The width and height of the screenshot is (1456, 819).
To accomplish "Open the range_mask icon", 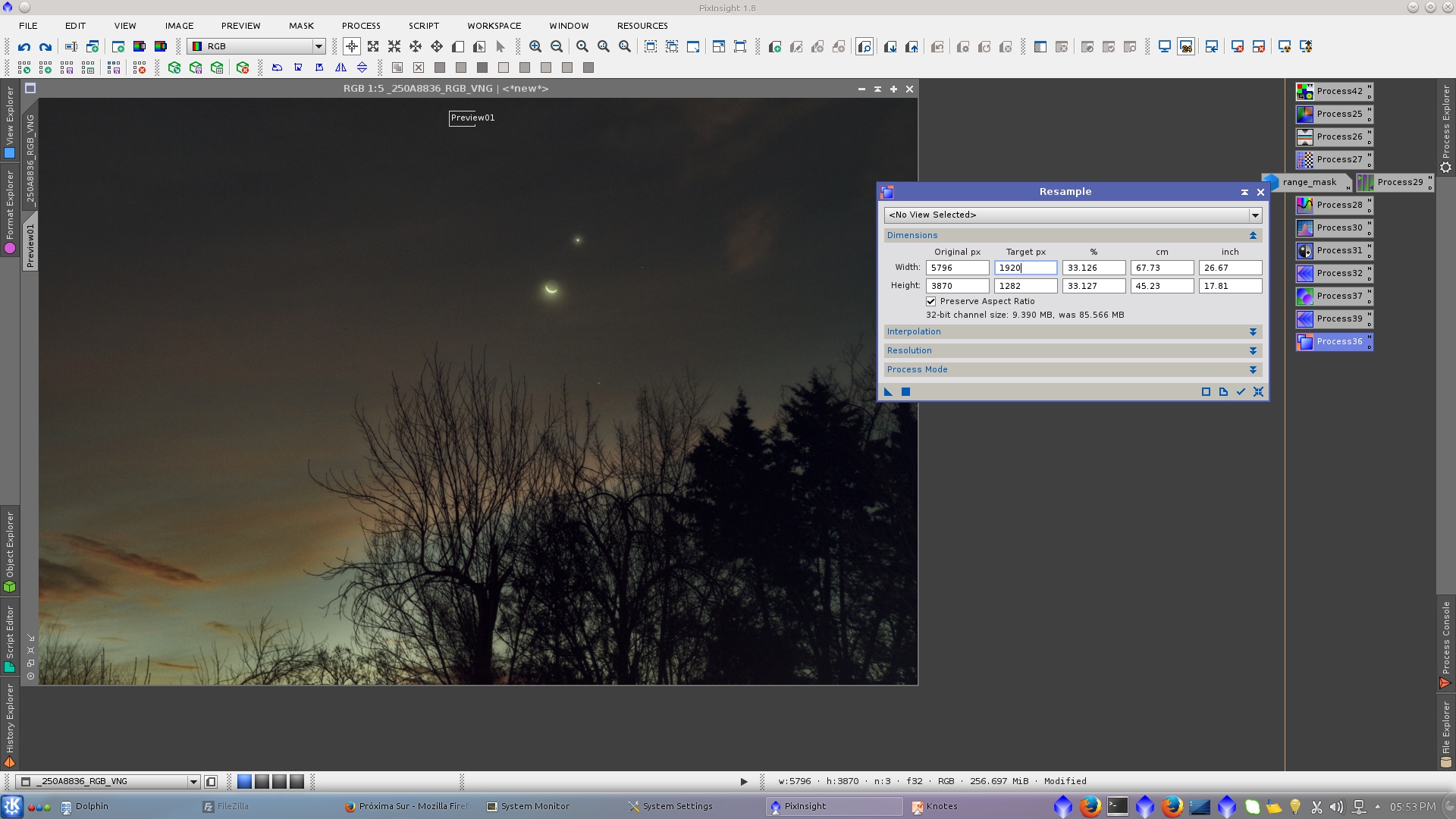I will pyautogui.click(x=1307, y=182).
